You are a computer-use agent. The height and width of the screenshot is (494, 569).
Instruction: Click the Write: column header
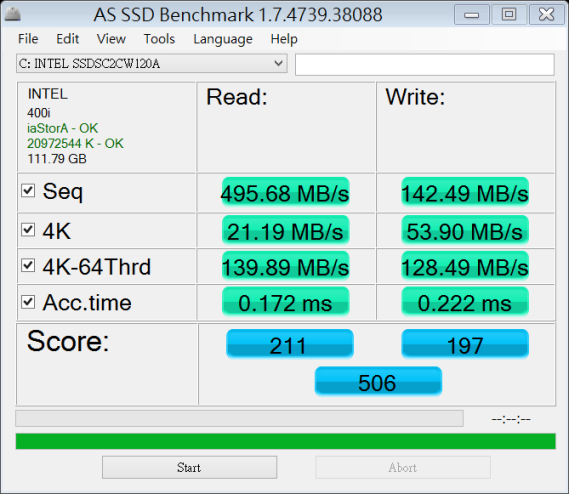pos(415,97)
